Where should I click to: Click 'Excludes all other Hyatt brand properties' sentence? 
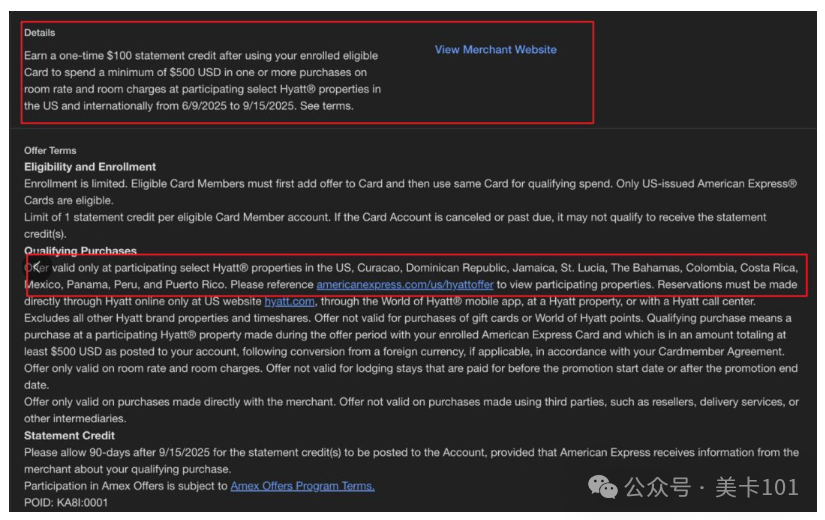(x=168, y=318)
